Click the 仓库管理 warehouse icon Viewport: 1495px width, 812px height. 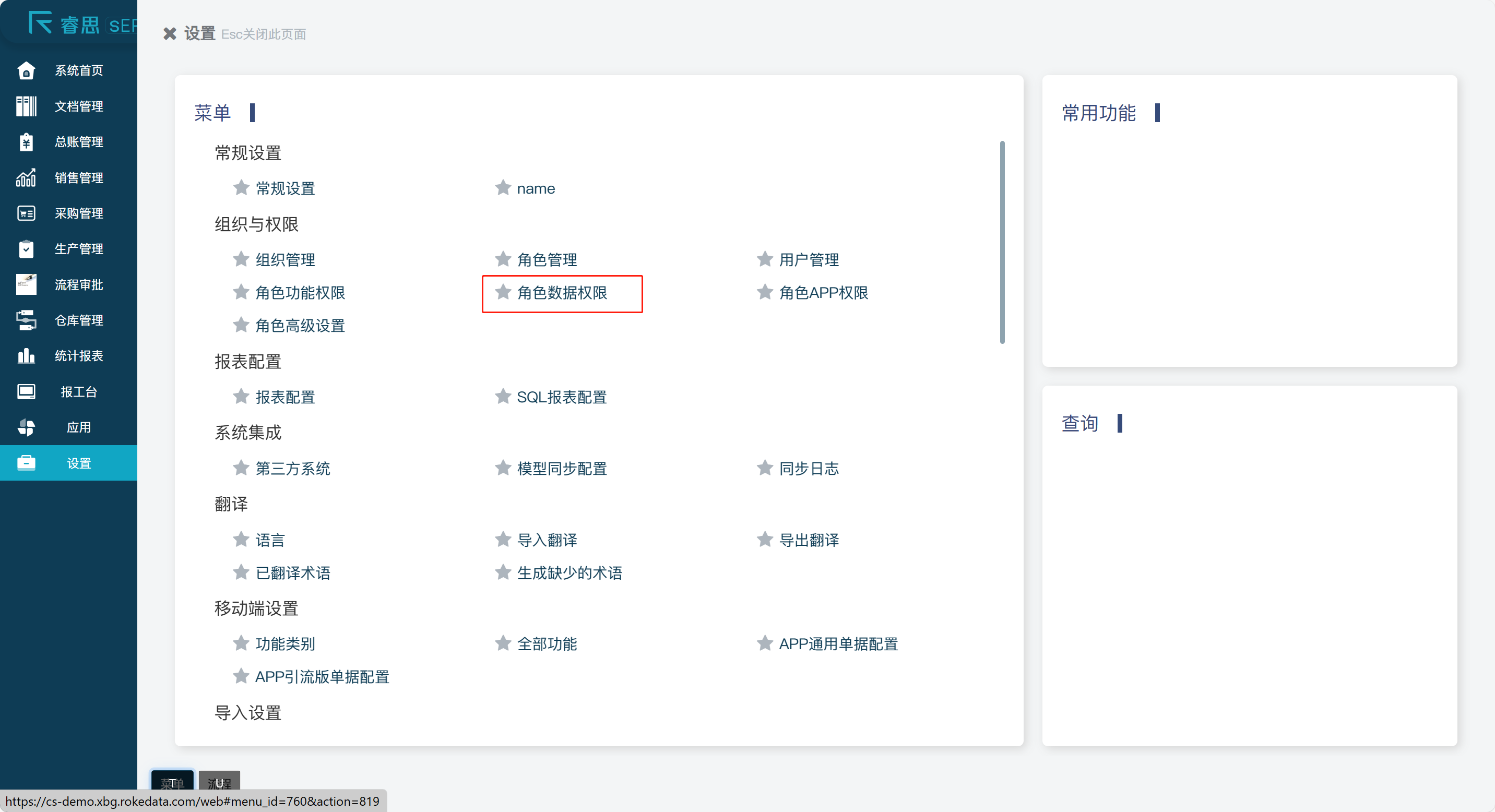pyautogui.click(x=26, y=320)
